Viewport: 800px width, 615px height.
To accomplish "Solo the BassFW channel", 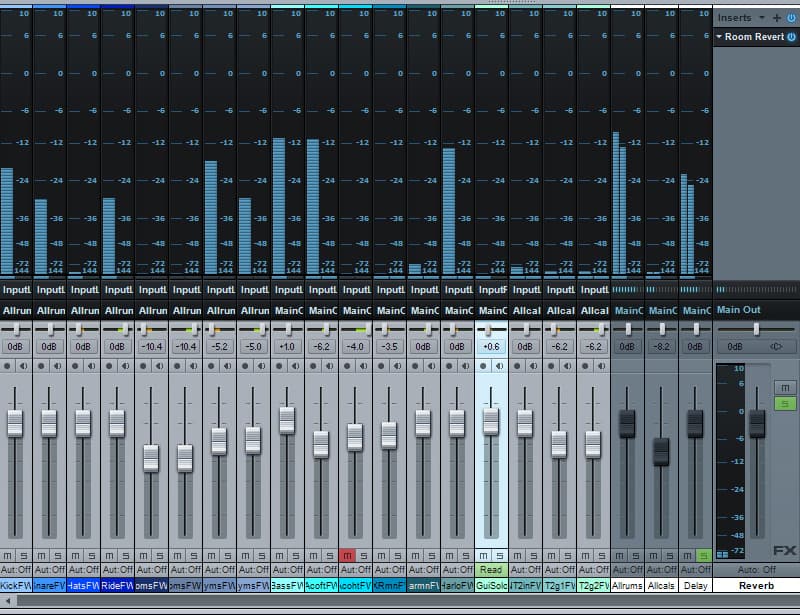I will 296,556.
